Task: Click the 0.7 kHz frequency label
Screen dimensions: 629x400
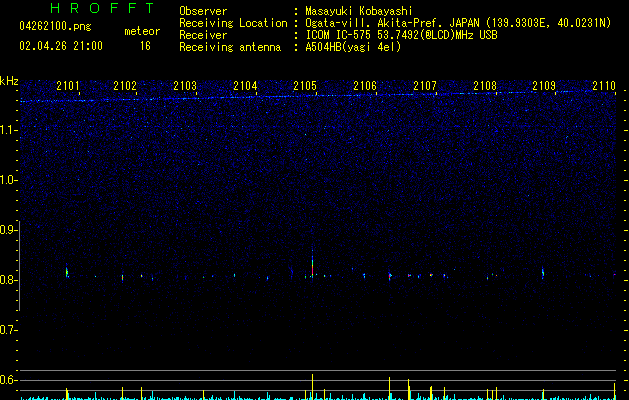Action: 8,330
